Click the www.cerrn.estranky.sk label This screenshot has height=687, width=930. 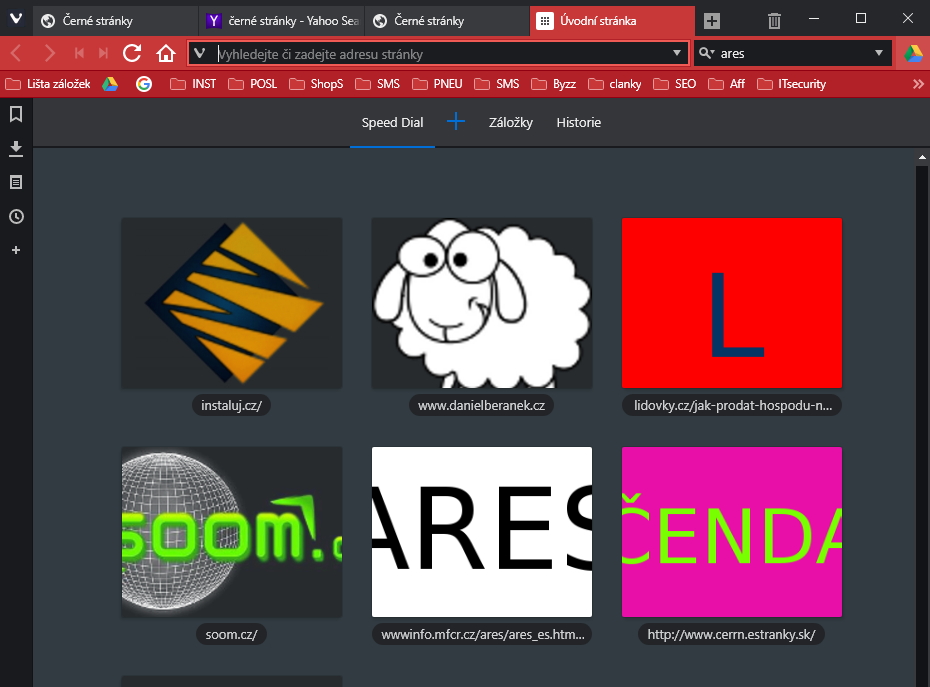(731, 634)
